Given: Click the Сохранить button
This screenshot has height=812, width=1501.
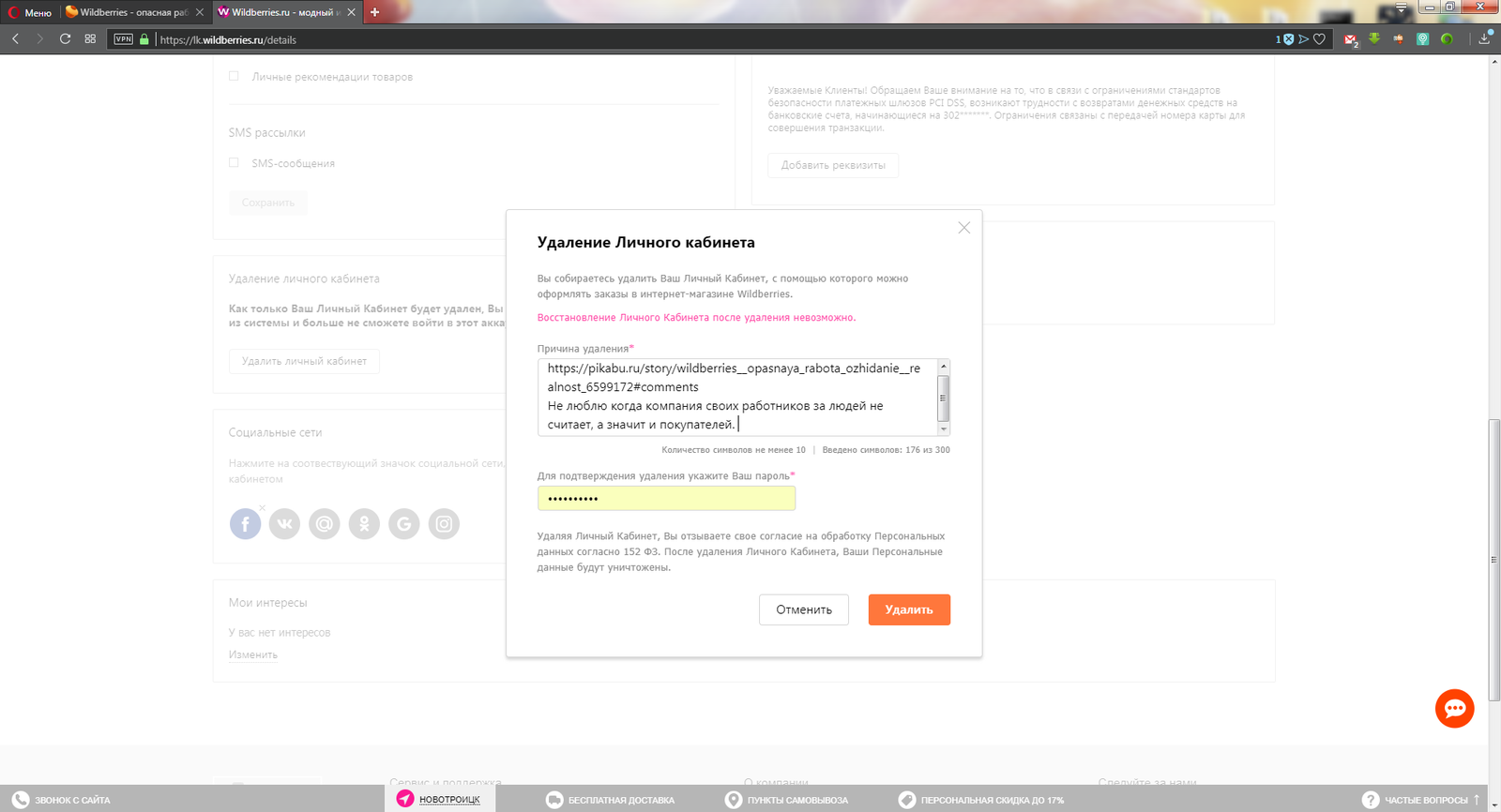Looking at the screenshot, I should [x=268, y=203].
